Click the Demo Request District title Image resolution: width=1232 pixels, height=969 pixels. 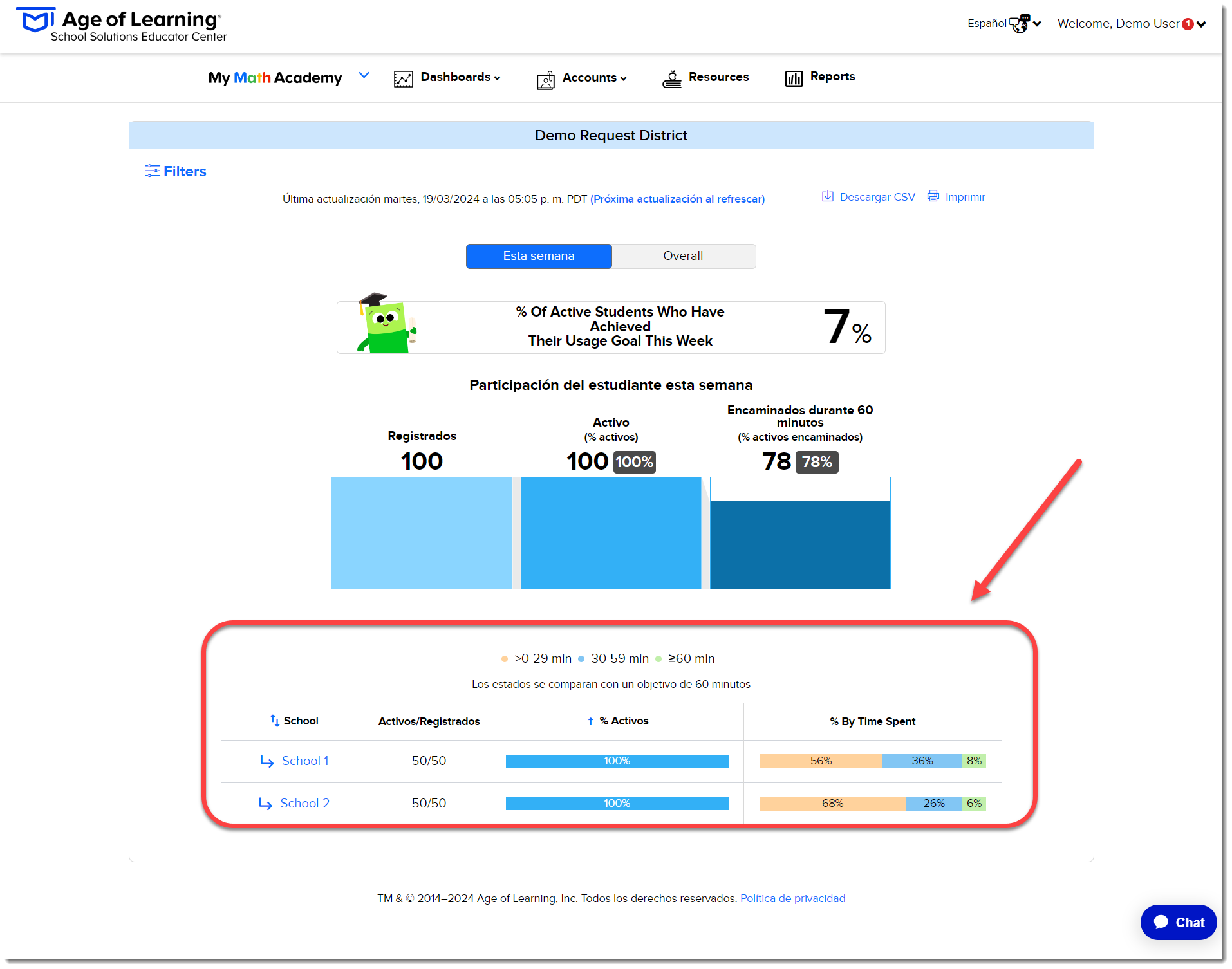tap(611, 136)
